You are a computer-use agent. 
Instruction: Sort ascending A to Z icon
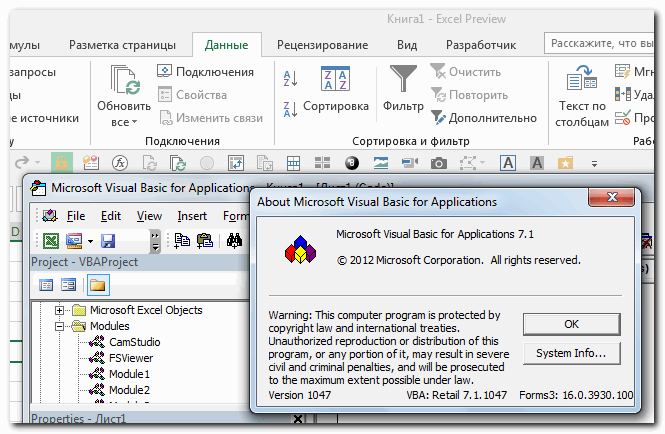tap(290, 78)
